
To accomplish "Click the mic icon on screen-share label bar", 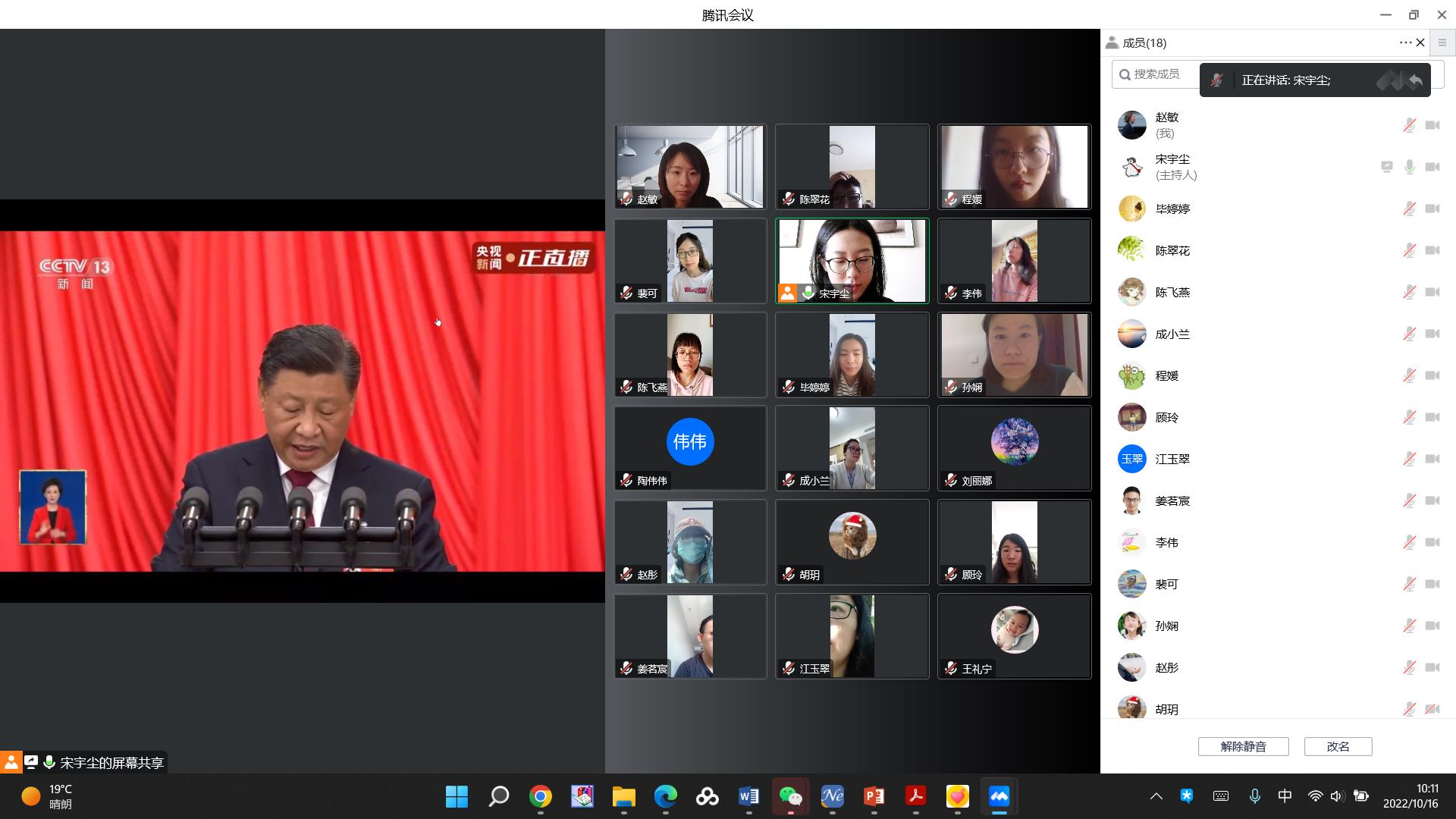I will click(49, 761).
